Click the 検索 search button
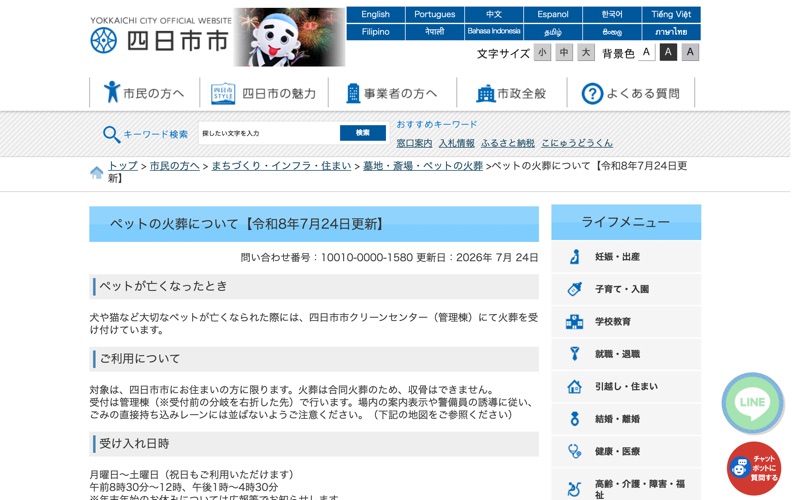Viewport: 800px width, 500px height. [x=363, y=133]
